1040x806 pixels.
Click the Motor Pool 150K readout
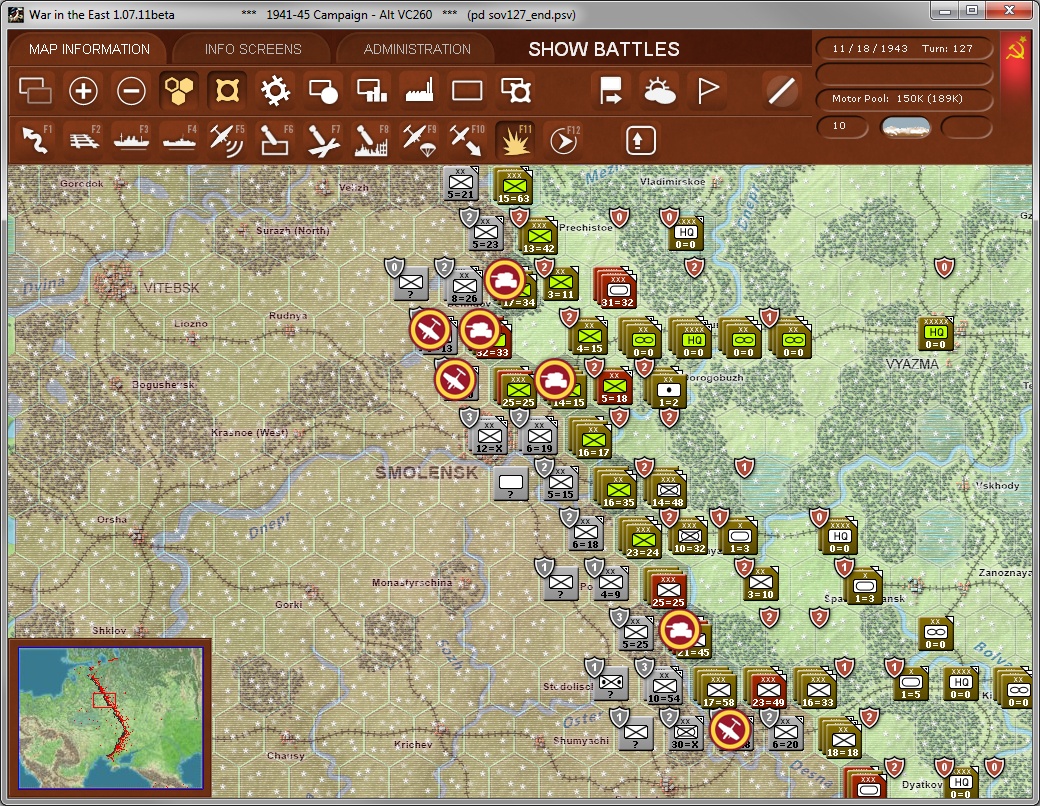903,98
